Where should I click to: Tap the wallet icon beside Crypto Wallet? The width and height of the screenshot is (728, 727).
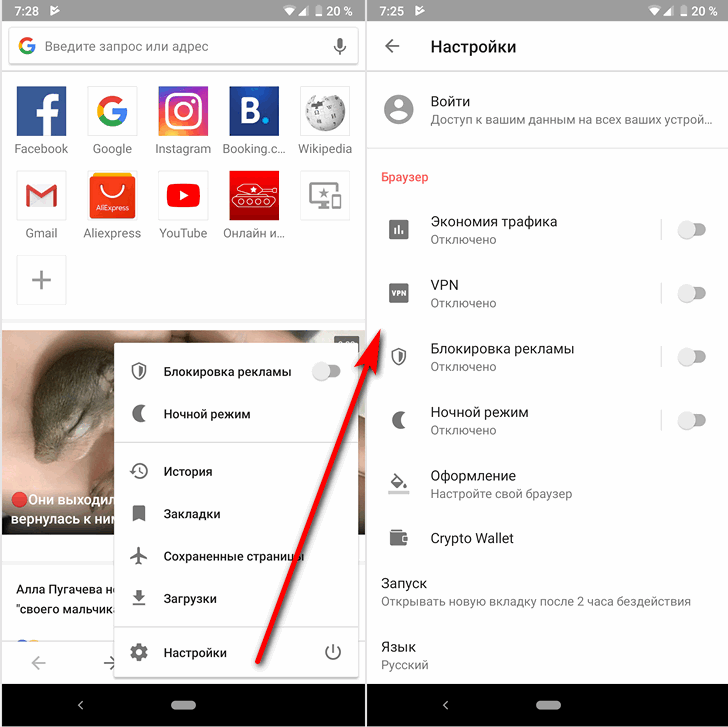point(399,538)
